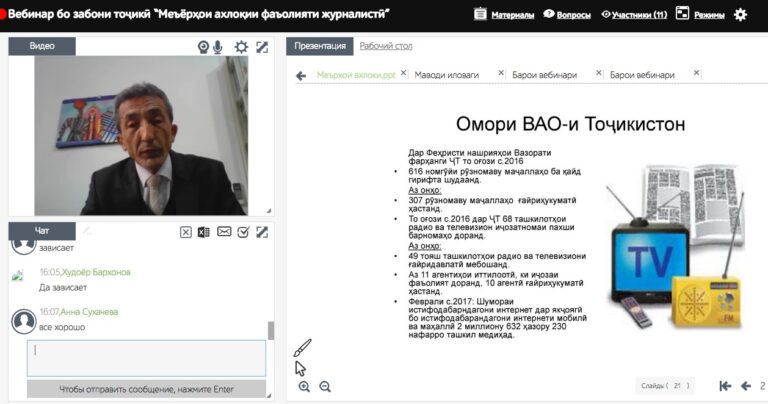Open Худоёр Барронов's chat name
Screen dimensions: 768x404
[96, 272]
